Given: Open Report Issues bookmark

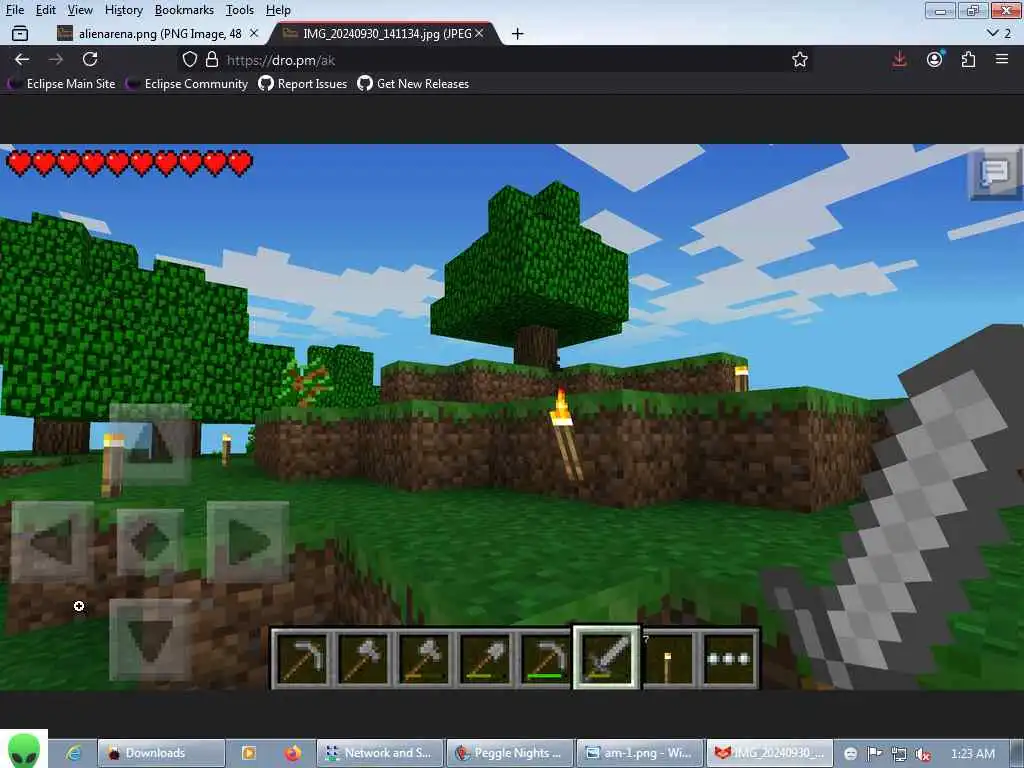Looking at the screenshot, I should 302,84.
